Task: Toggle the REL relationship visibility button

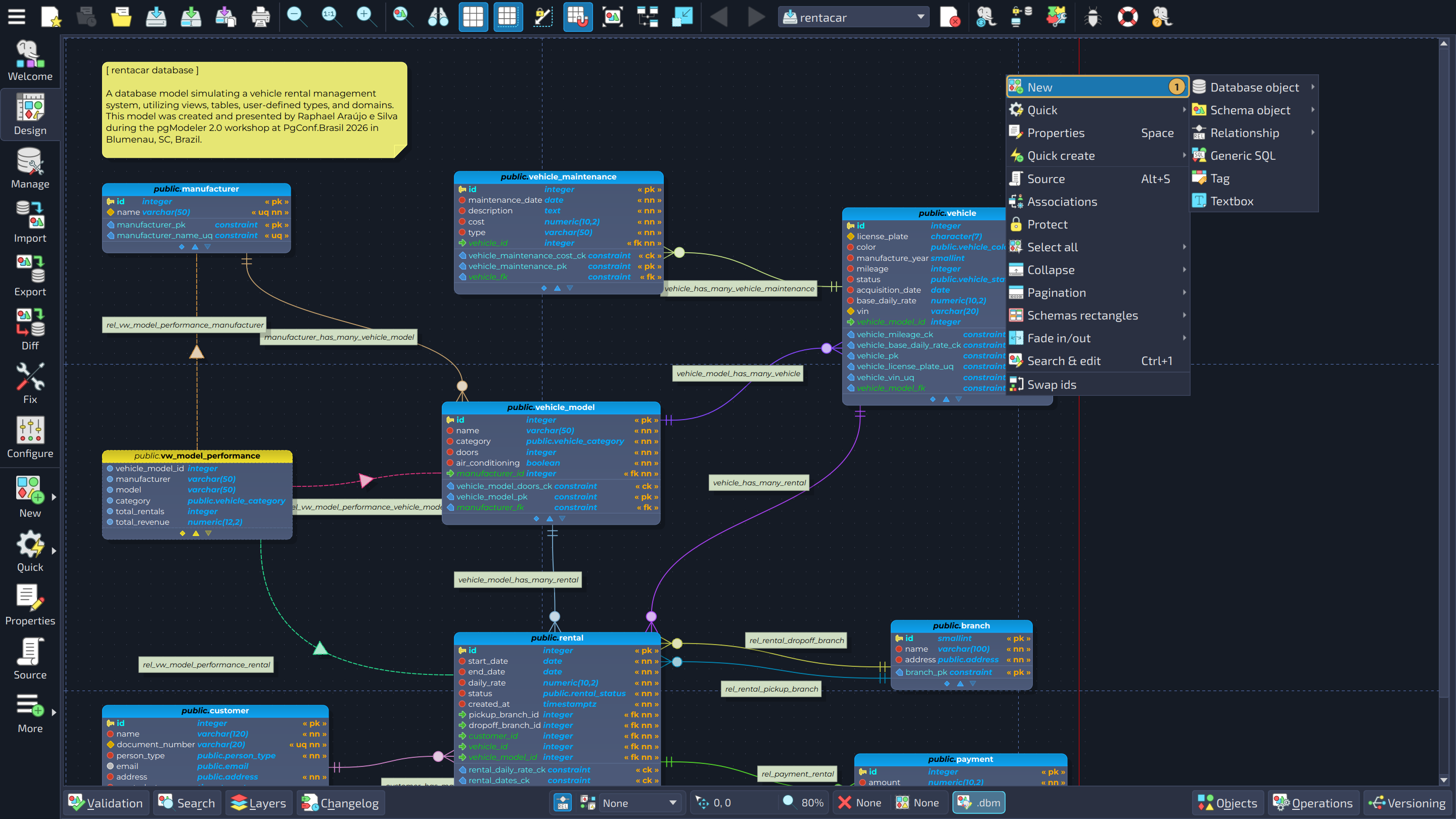Action: 562,803
